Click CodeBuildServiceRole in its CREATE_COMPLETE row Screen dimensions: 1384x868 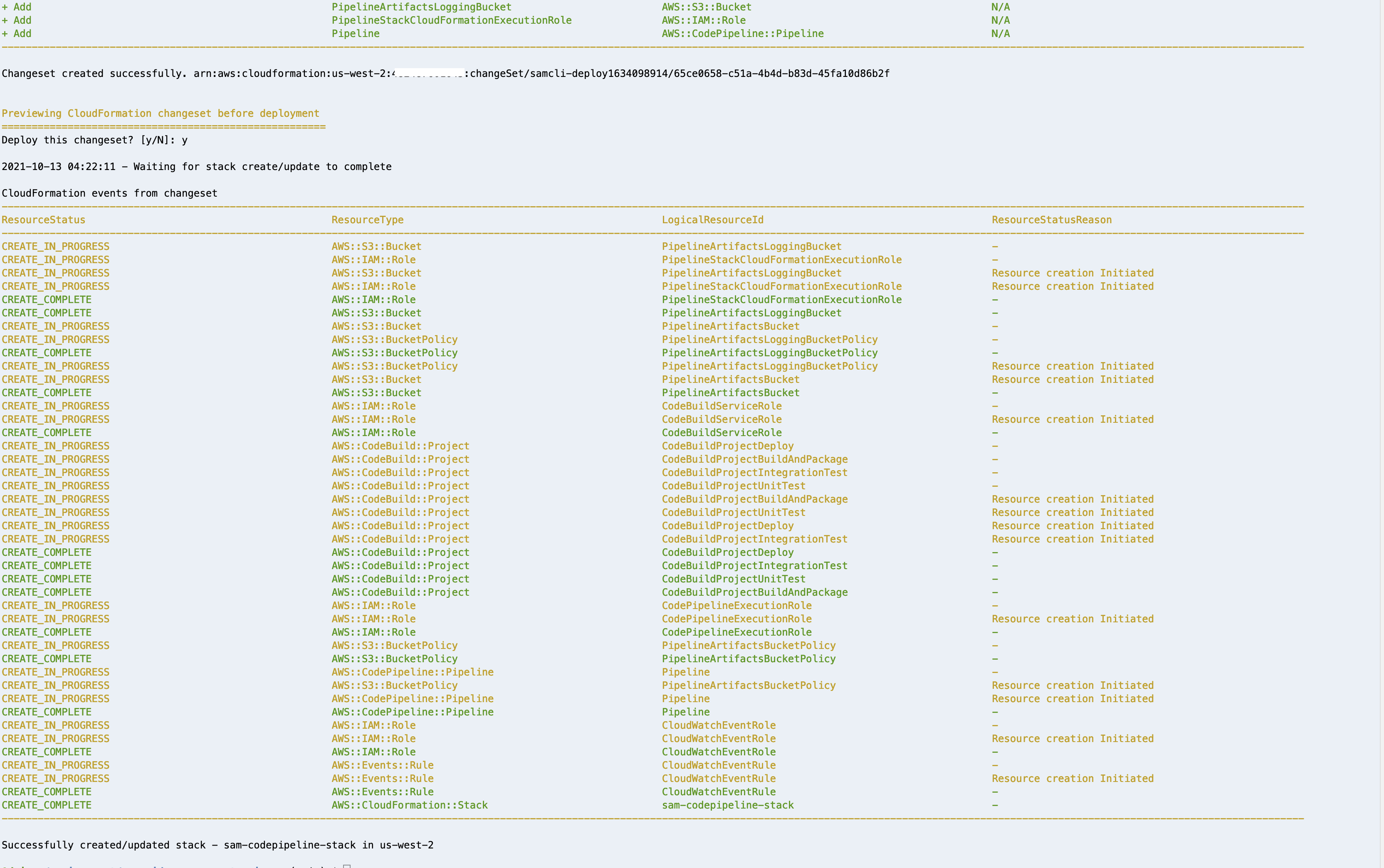click(x=721, y=432)
